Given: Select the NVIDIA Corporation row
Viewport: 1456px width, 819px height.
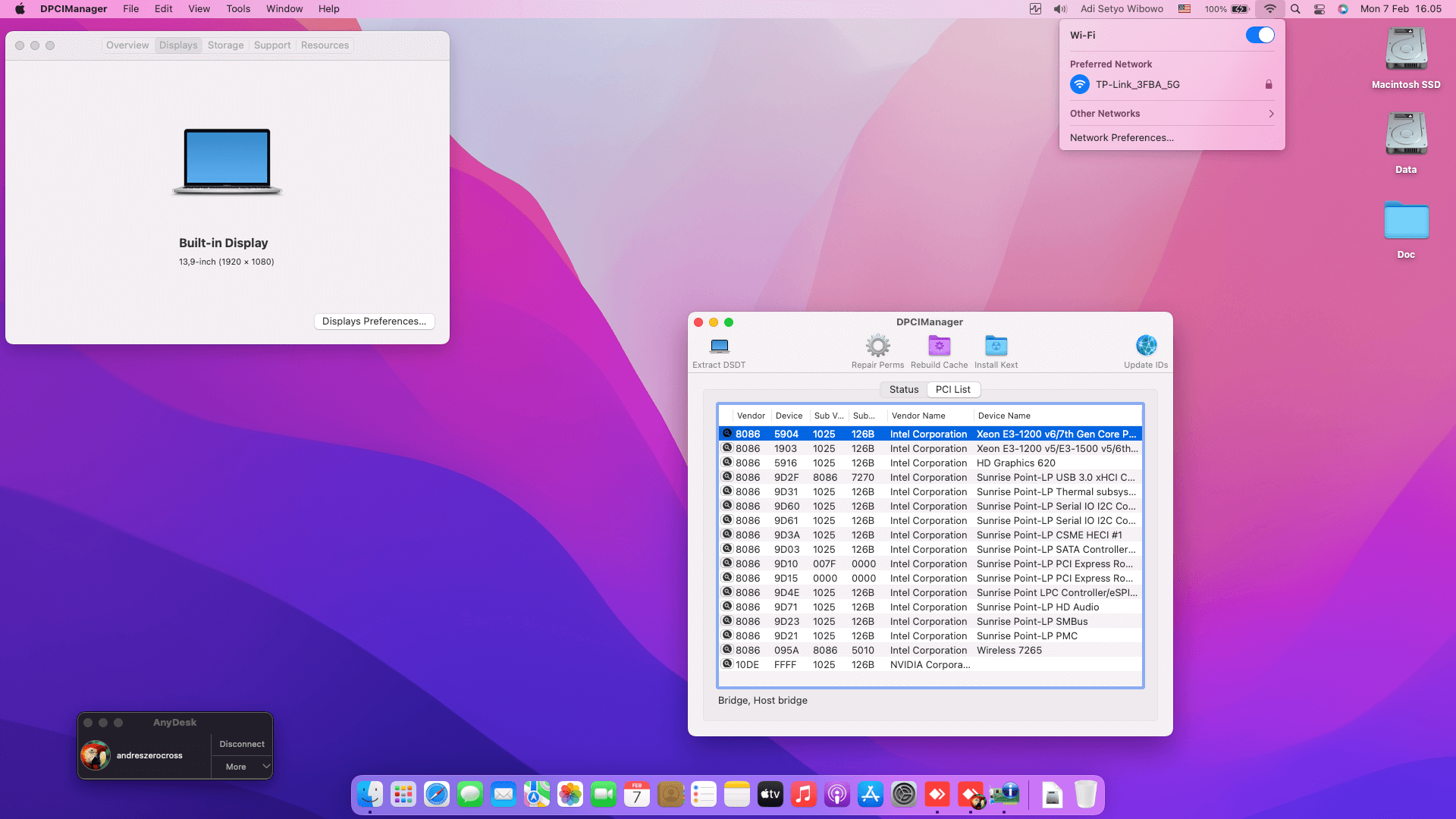Looking at the screenshot, I should [x=930, y=665].
